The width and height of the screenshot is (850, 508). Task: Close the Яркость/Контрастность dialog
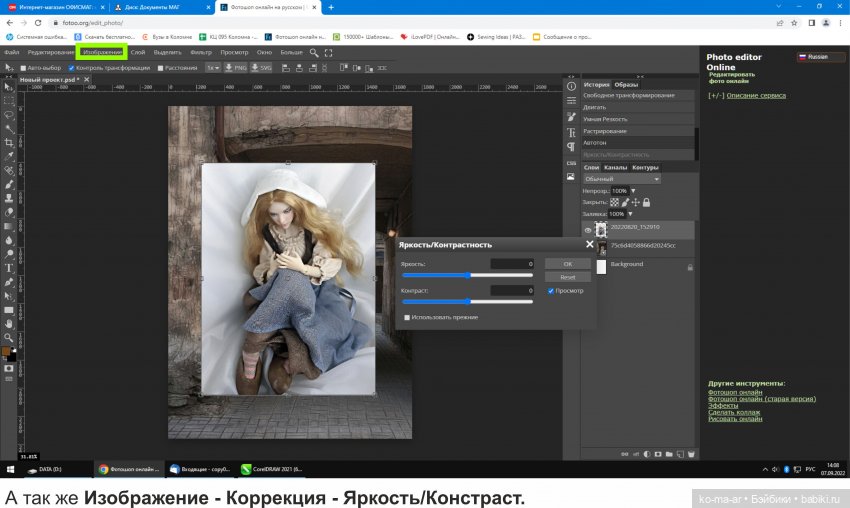tap(590, 245)
